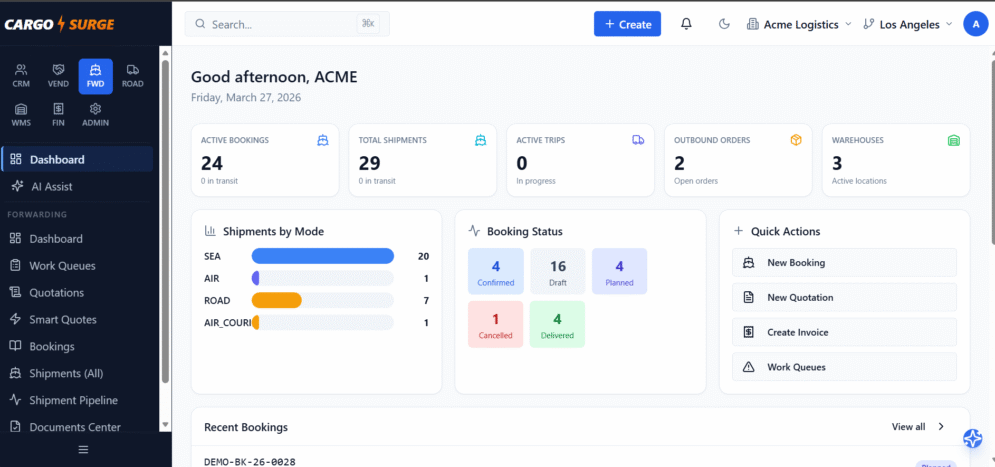Click the AIR shipments bar
The image size is (995, 467).
256,279
